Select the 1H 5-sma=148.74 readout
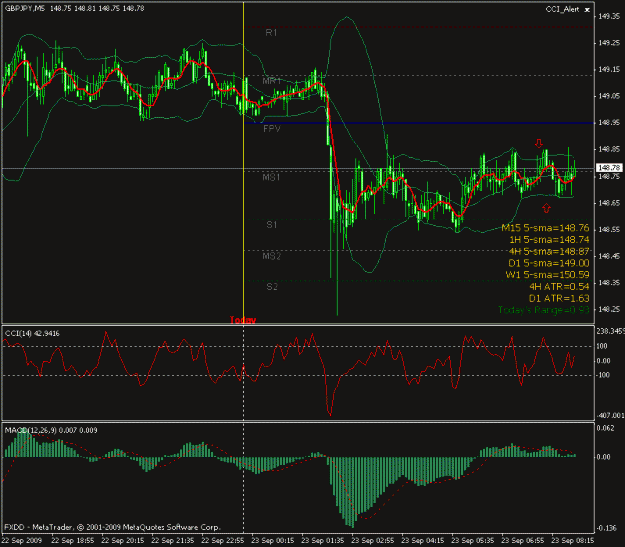The image size is (625, 547). 549,240
